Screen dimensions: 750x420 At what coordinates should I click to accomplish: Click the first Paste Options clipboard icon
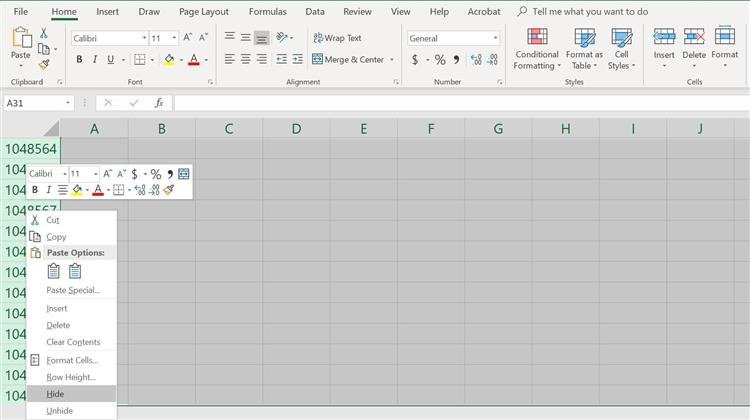pos(54,271)
